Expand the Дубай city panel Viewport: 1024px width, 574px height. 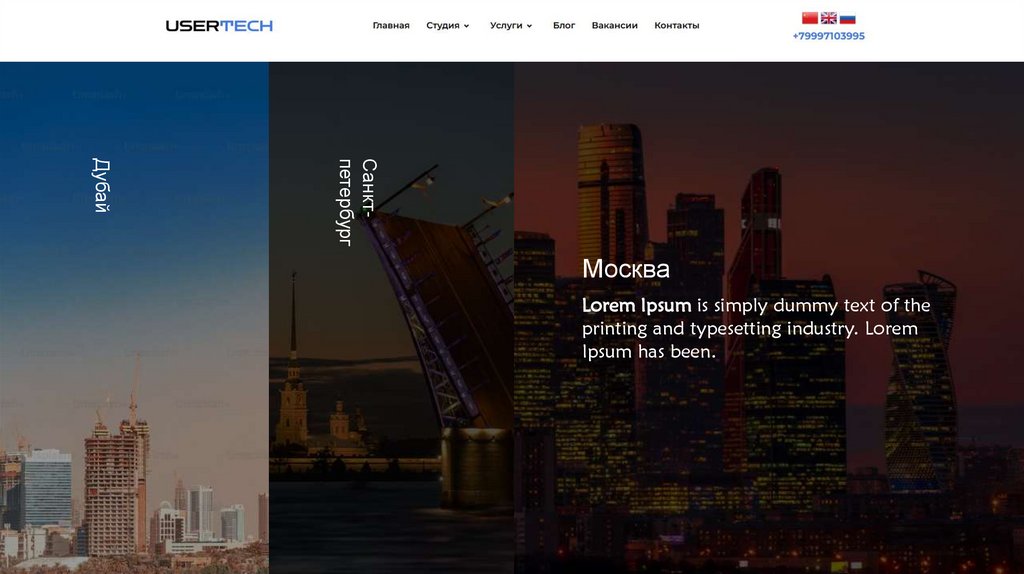pos(134,318)
